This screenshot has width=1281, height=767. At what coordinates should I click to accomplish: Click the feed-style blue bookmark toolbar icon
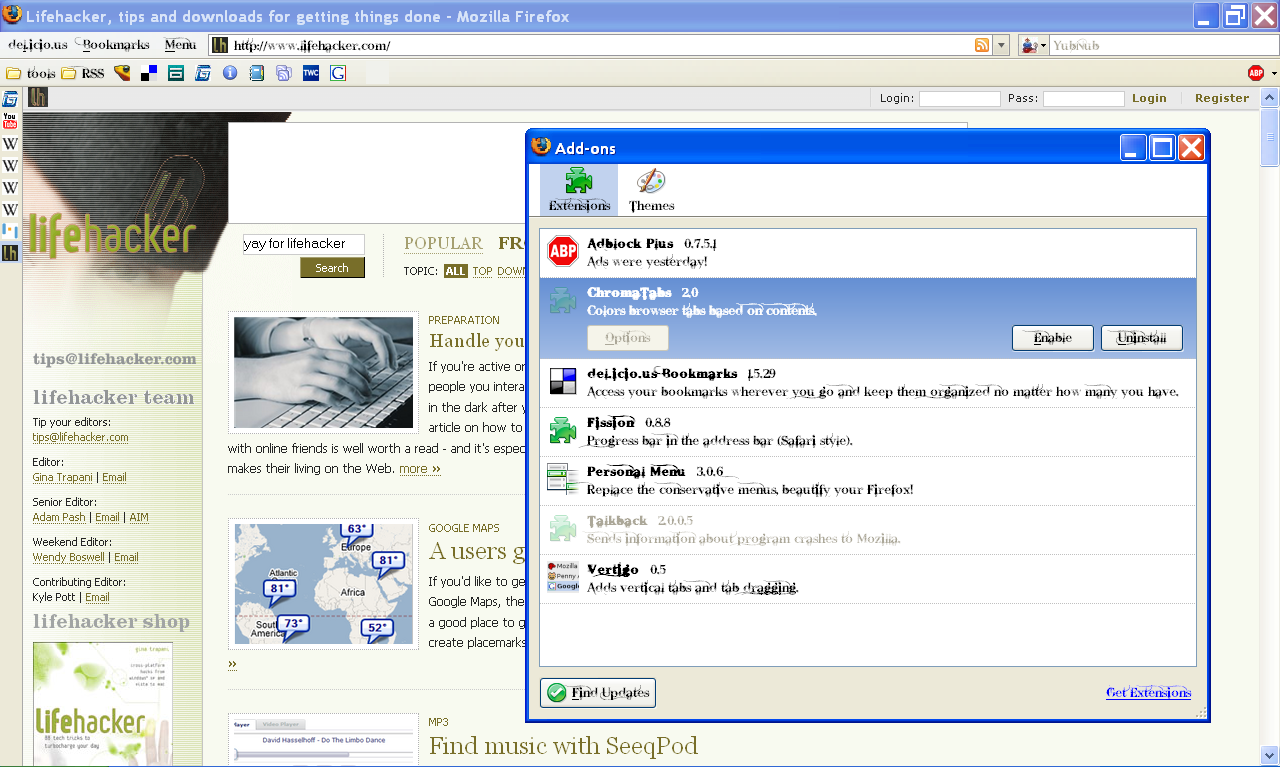[284, 73]
